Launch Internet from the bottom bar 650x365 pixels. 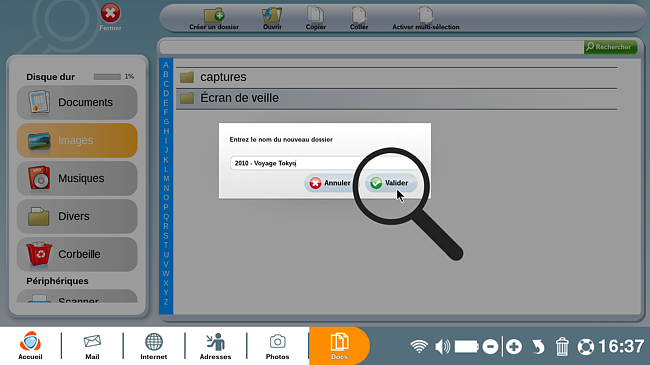click(153, 346)
